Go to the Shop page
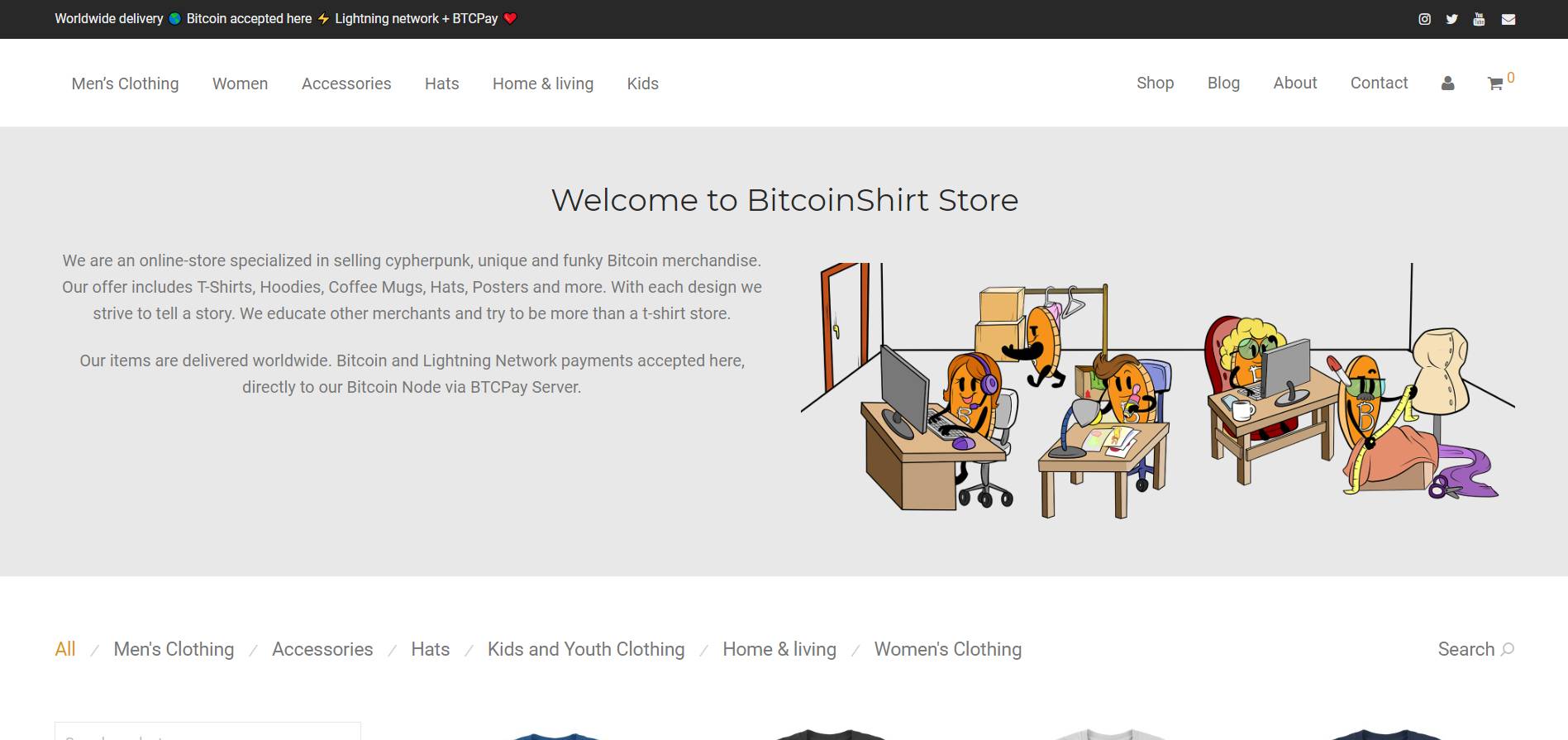1568x740 pixels. 1155,83
